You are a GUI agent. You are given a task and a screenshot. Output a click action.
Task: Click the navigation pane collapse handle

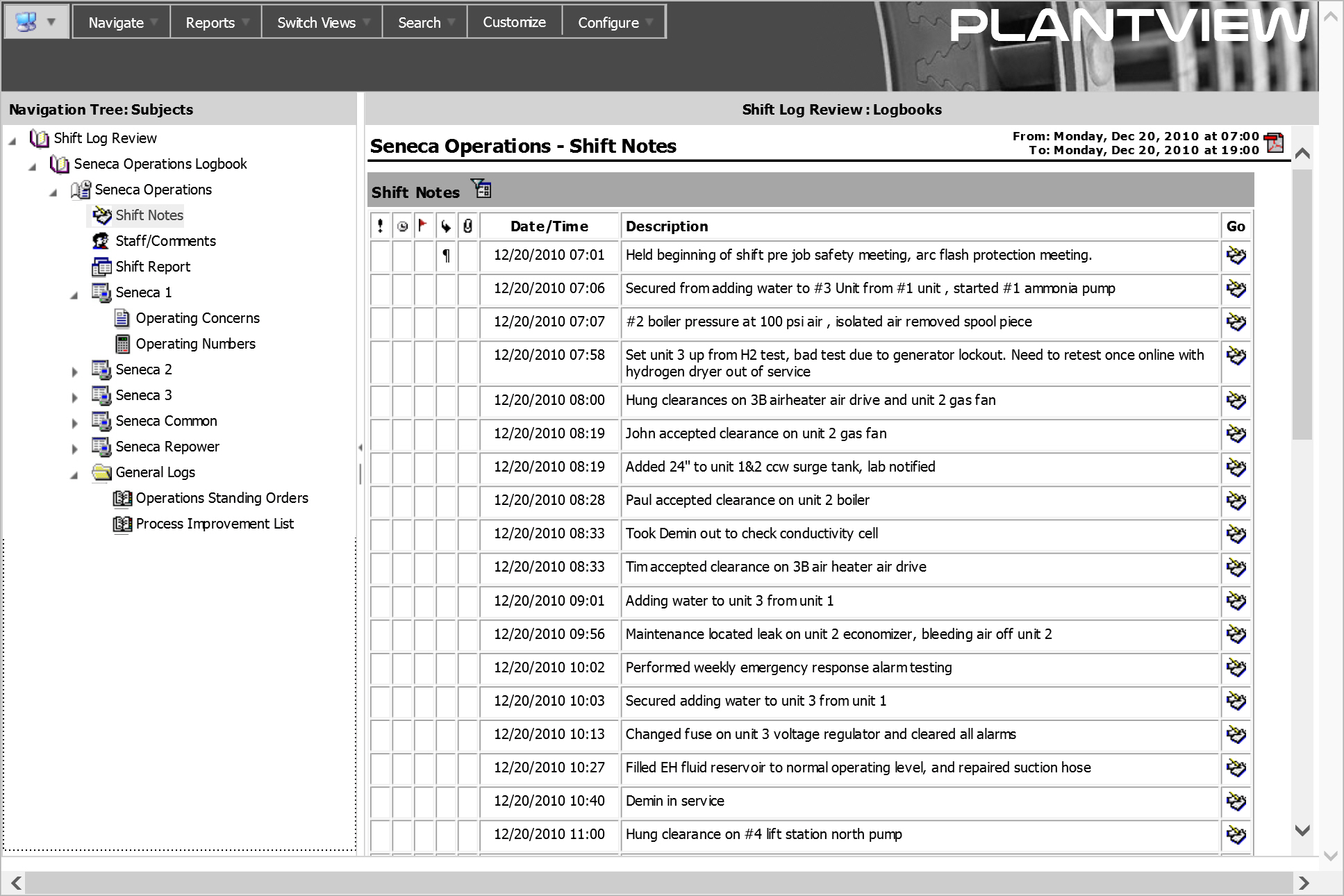point(360,448)
